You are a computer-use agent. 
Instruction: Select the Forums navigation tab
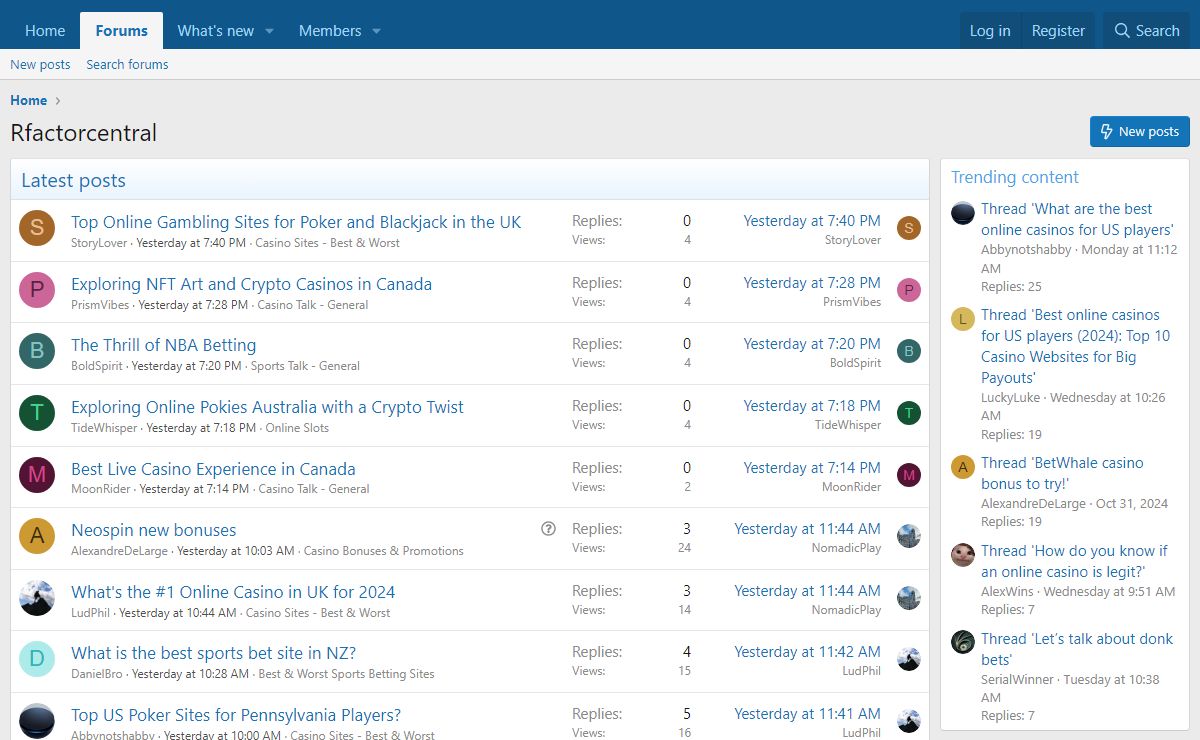(122, 31)
